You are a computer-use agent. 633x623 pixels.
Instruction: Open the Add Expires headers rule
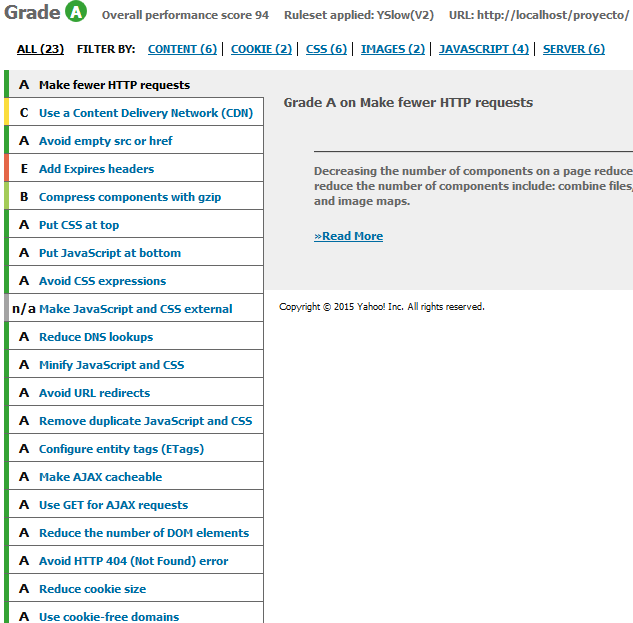pos(96,169)
